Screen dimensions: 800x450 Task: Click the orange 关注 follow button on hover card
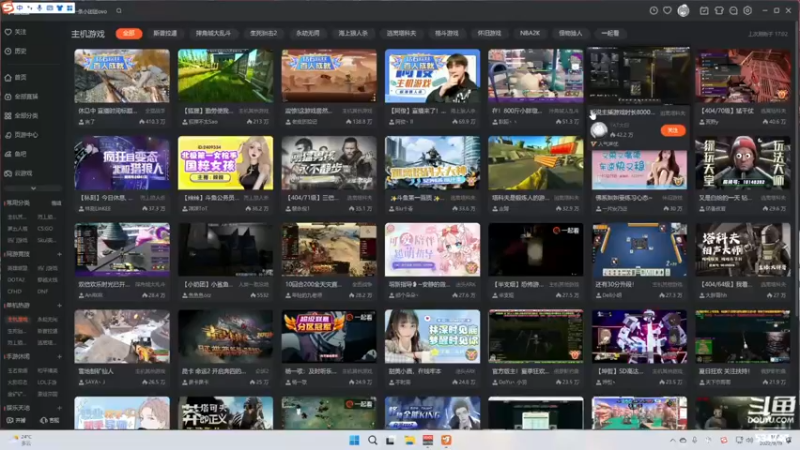point(672,131)
